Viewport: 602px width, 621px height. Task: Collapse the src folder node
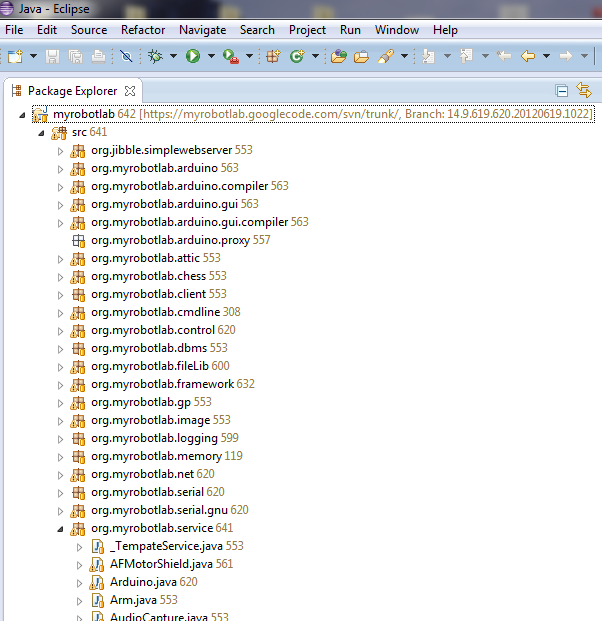(41, 133)
